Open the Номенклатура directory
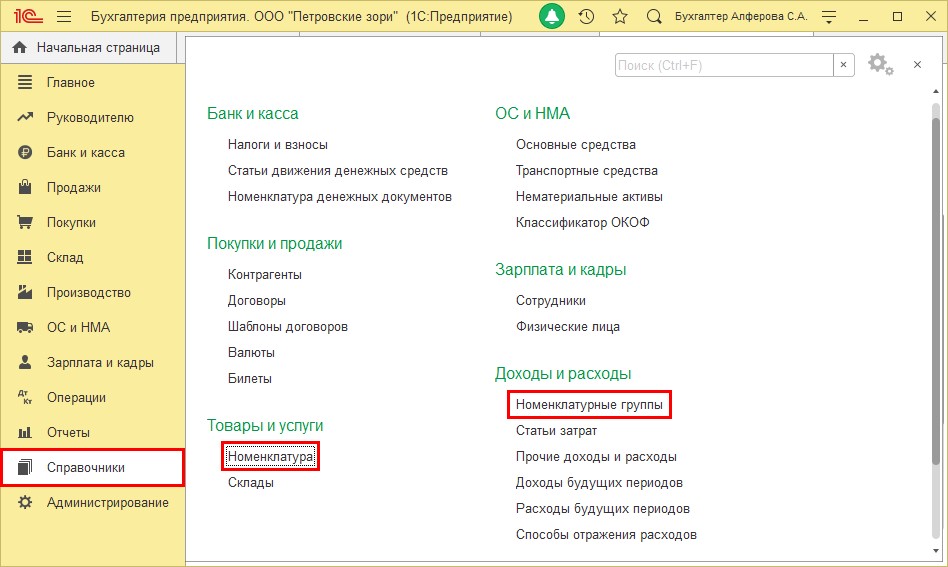This screenshot has width=948, height=567. click(x=270, y=456)
